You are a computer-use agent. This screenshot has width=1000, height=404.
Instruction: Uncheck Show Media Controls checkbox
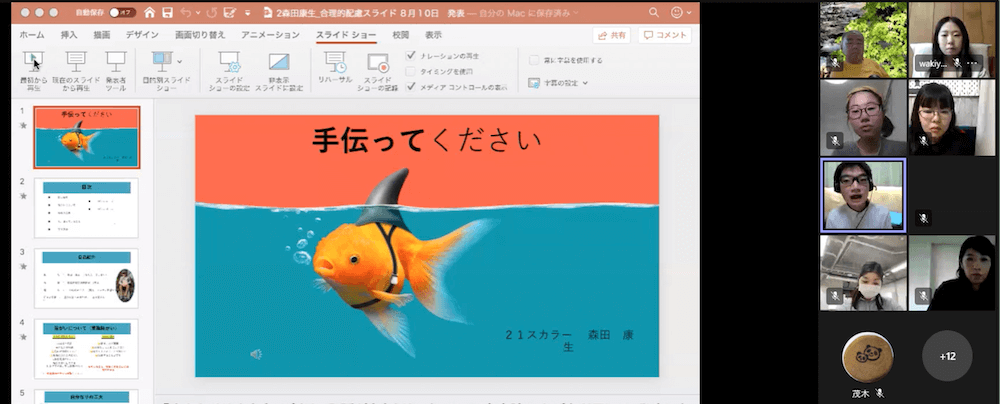click(x=411, y=86)
